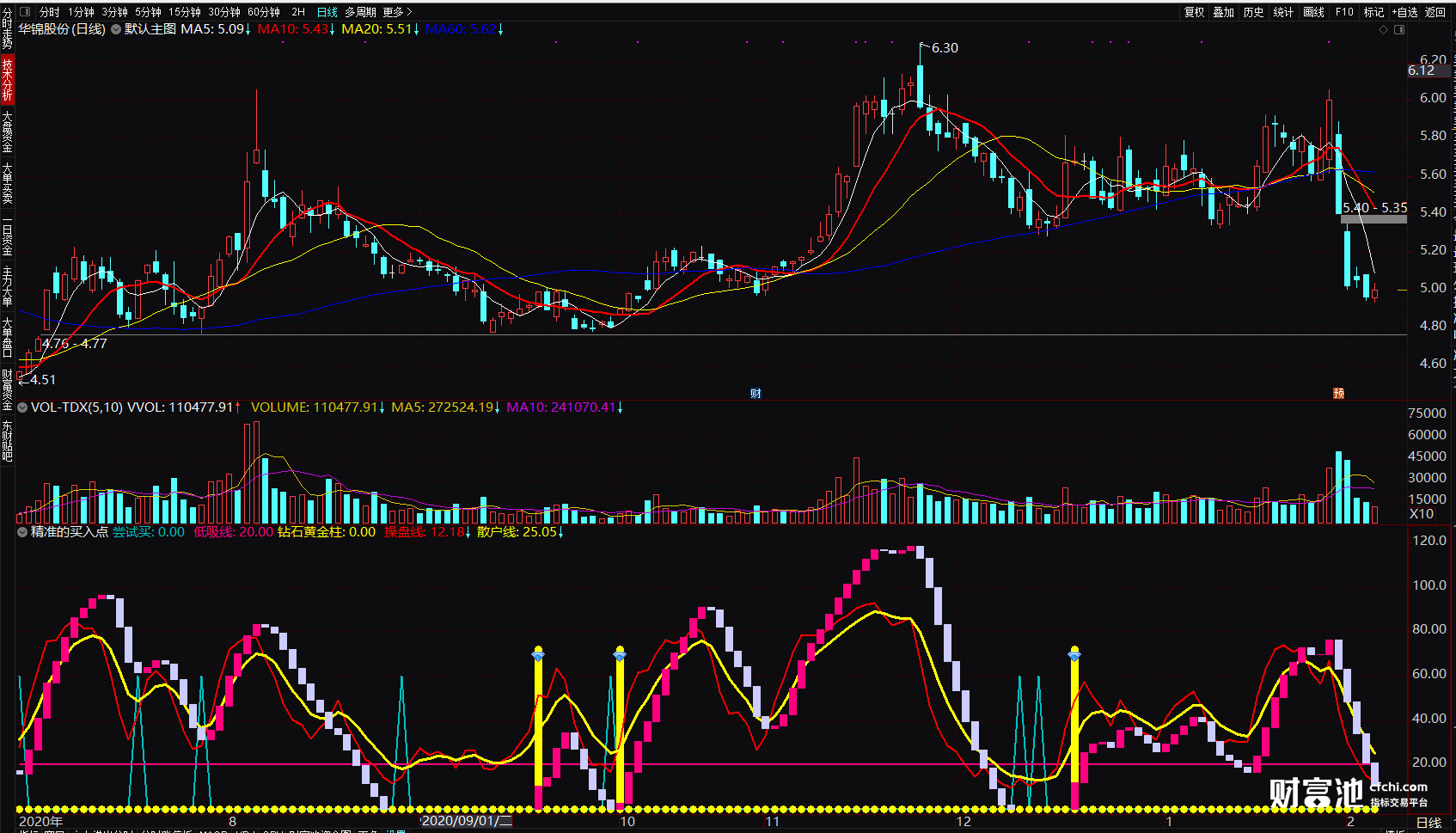Click the 低吸线: 20.00 indicator value

[x=233, y=532]
